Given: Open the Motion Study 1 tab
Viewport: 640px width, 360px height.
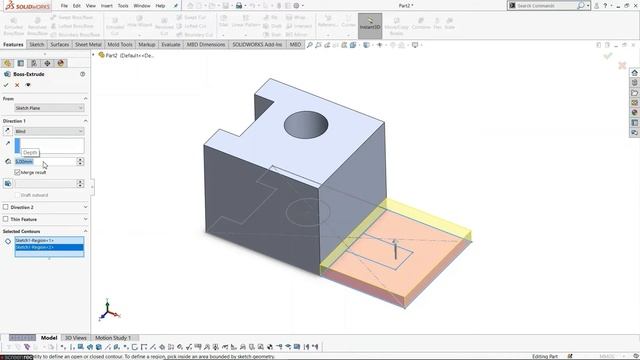Looking at the screenshot, I should click(x=113, y=338).
